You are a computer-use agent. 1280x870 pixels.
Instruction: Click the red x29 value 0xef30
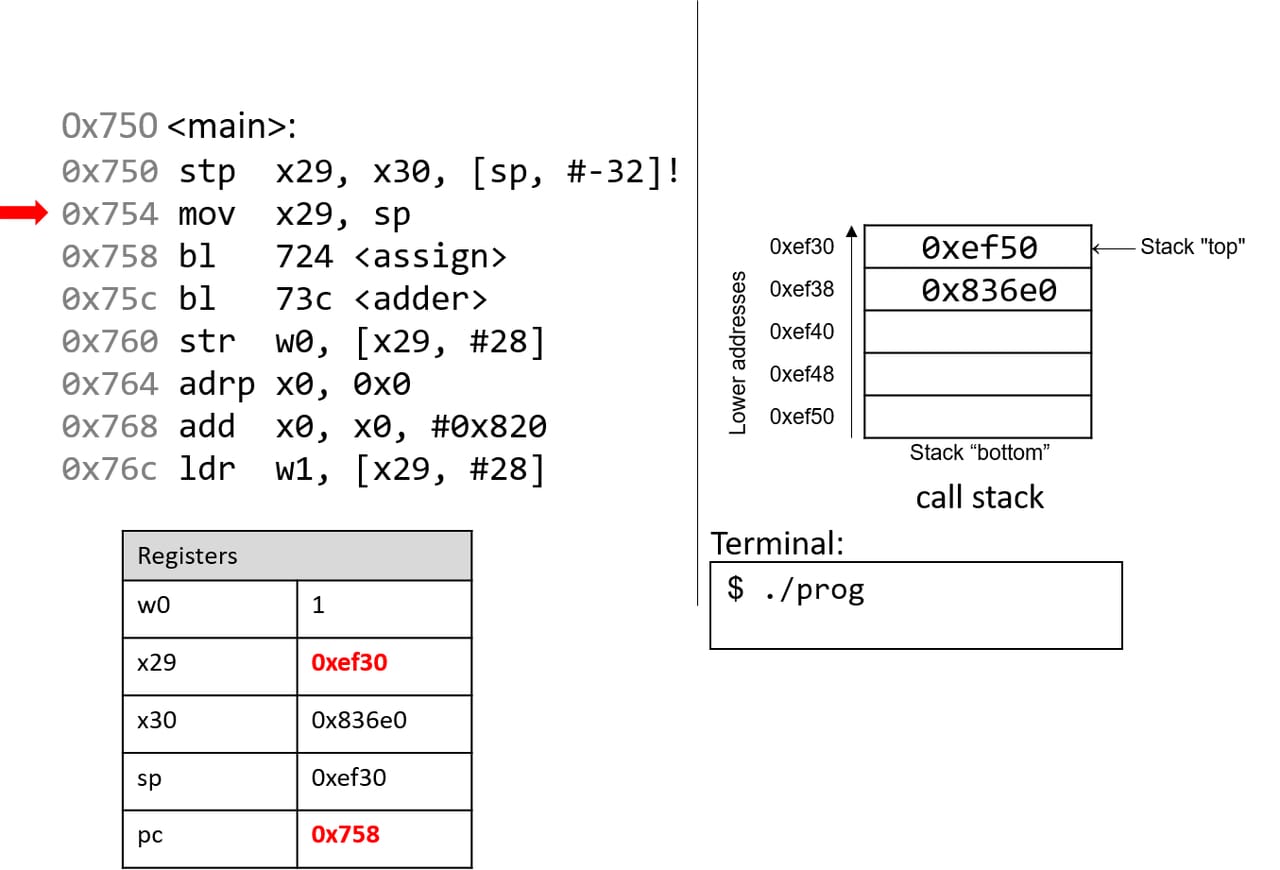click(x=349, y=663)
